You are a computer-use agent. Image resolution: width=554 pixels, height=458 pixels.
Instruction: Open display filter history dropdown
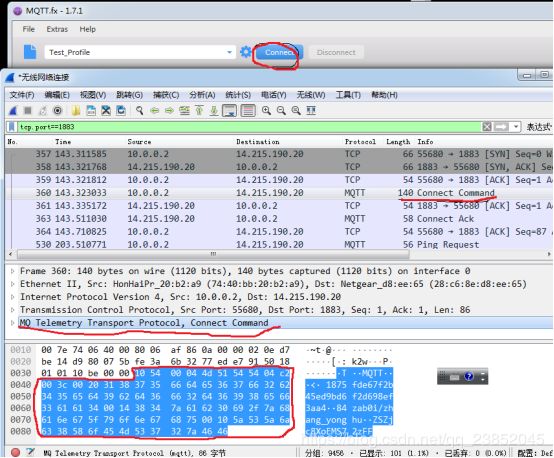(x=516, y=127)
